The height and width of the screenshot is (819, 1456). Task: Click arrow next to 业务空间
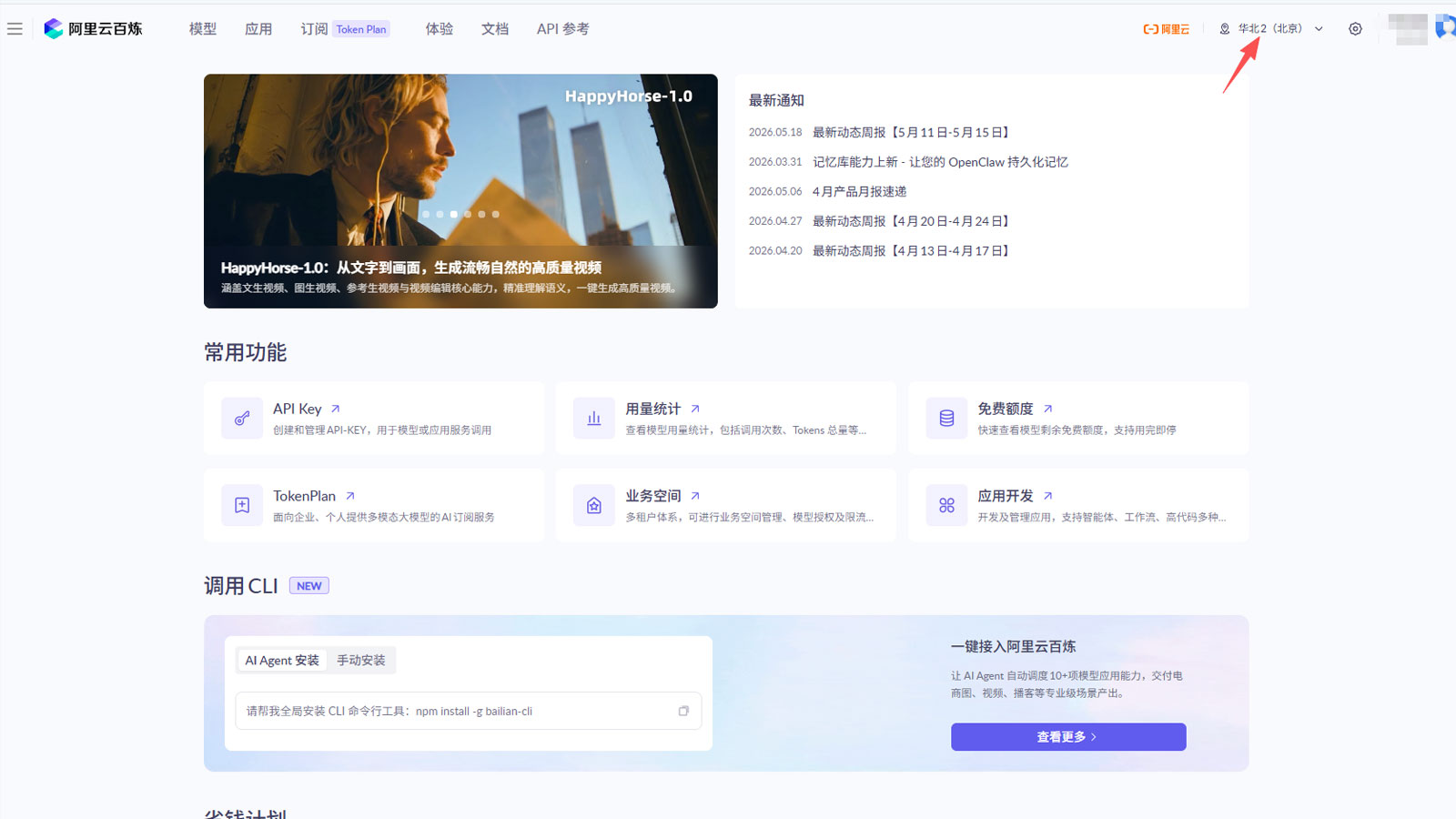695,496
